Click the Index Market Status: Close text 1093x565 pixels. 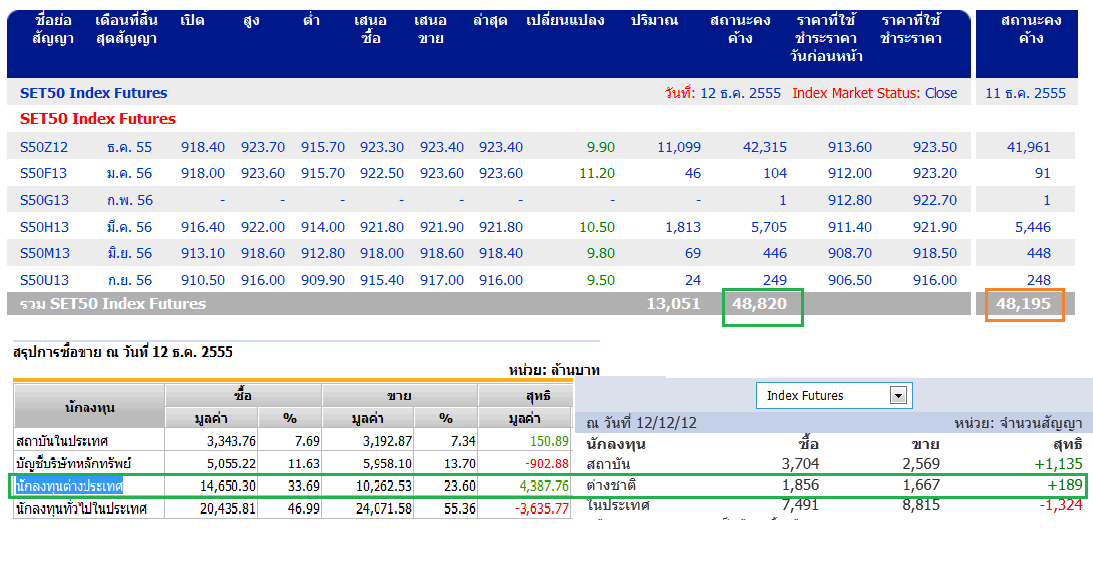(874, 93)
